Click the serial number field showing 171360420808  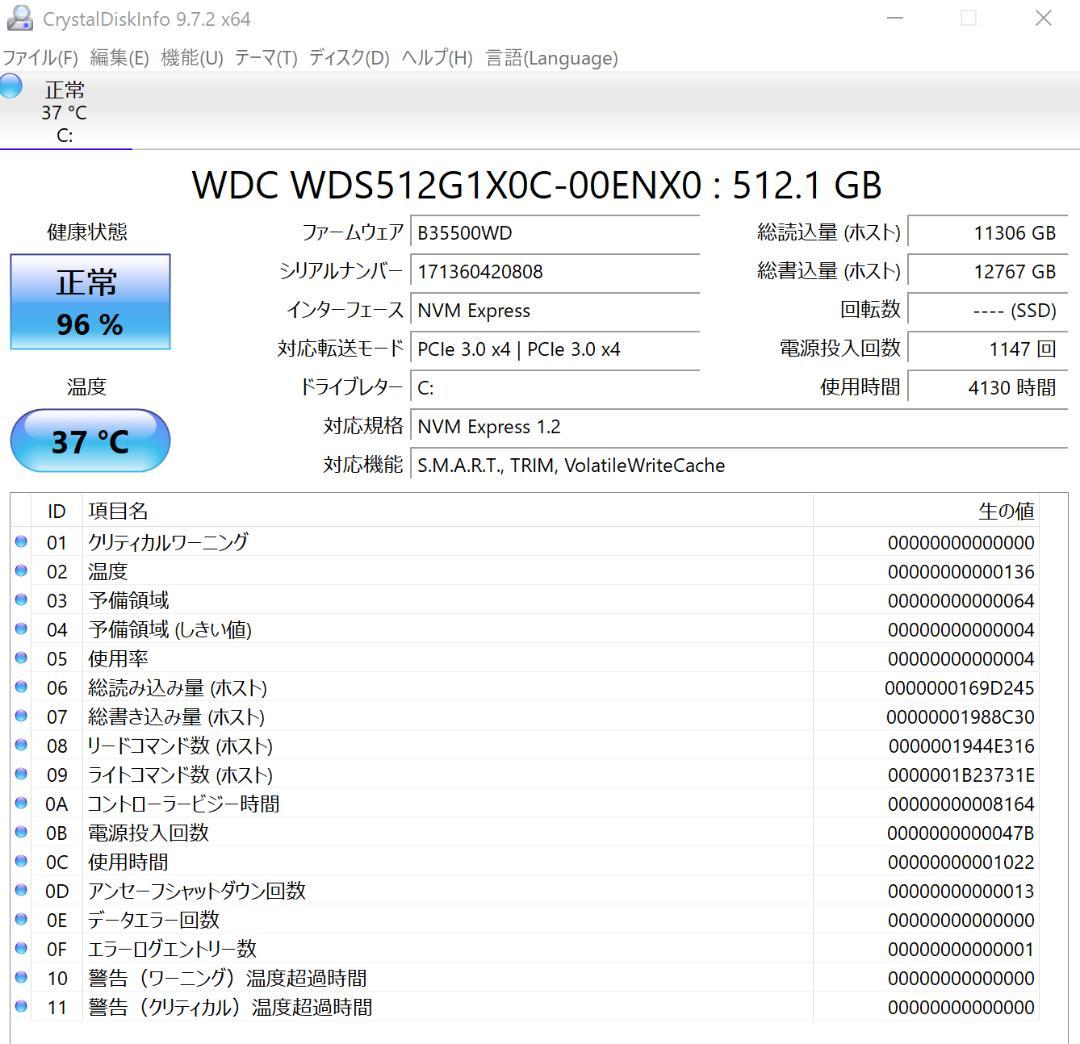pos(555,271)
